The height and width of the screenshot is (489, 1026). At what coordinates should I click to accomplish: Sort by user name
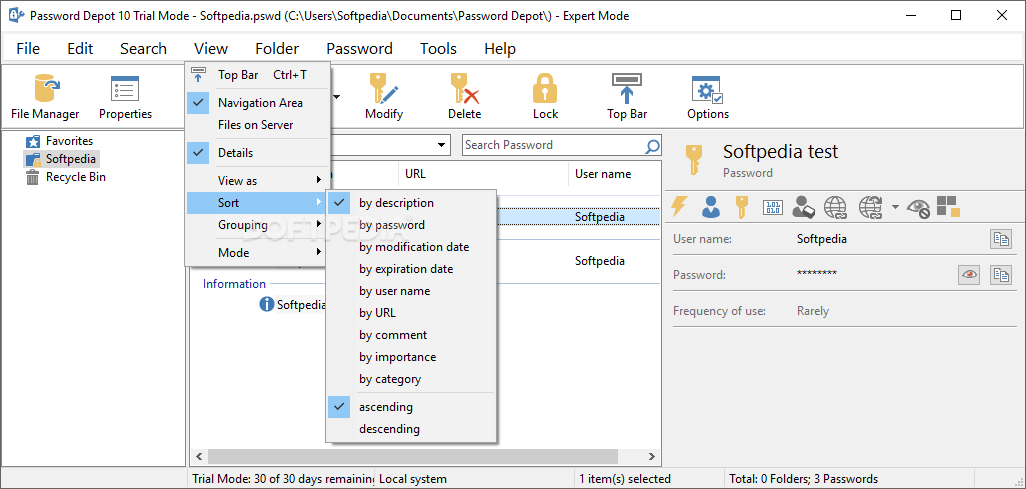pos(411,291)
